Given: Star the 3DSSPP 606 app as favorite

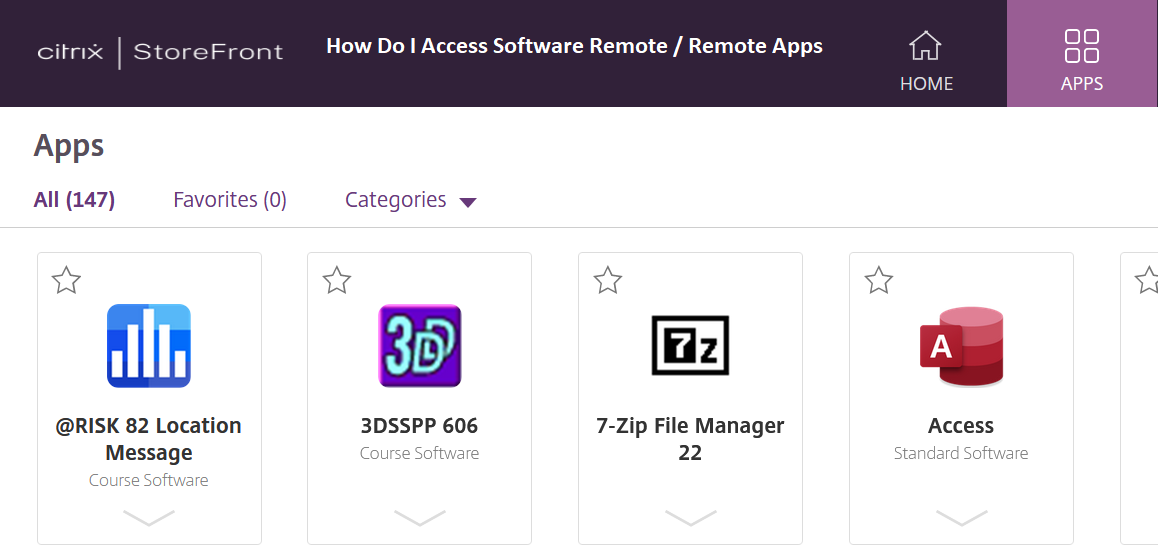Looking at the screenshot, I should click(x=337, y=280).
